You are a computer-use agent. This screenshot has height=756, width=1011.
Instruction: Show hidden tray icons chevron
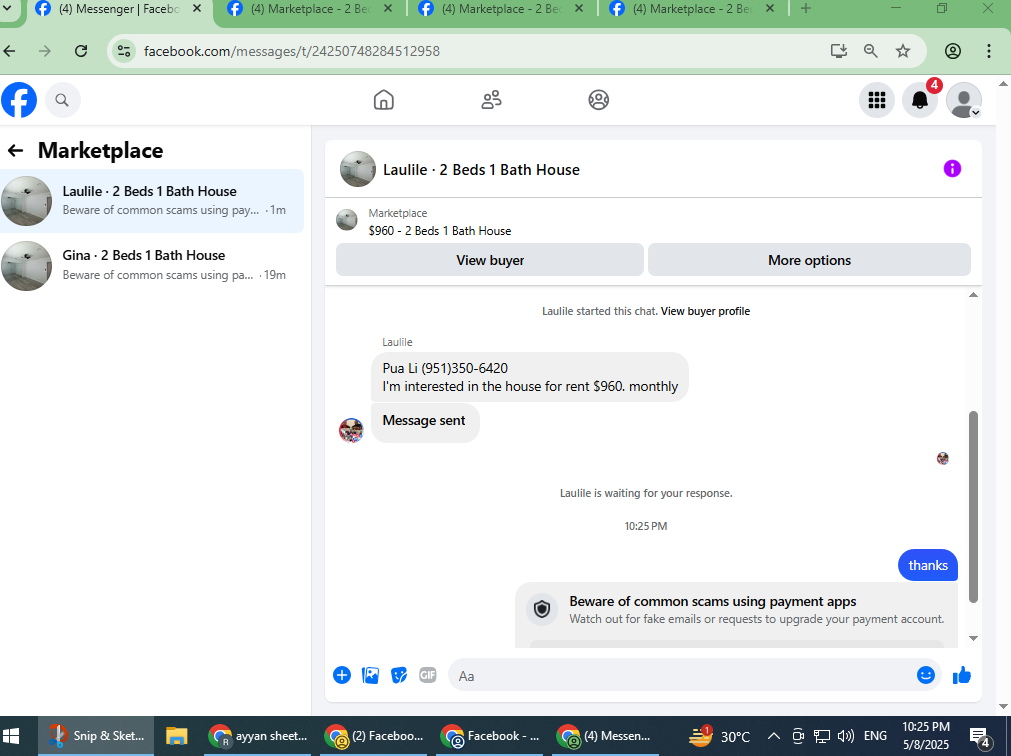tap(774, 736)
